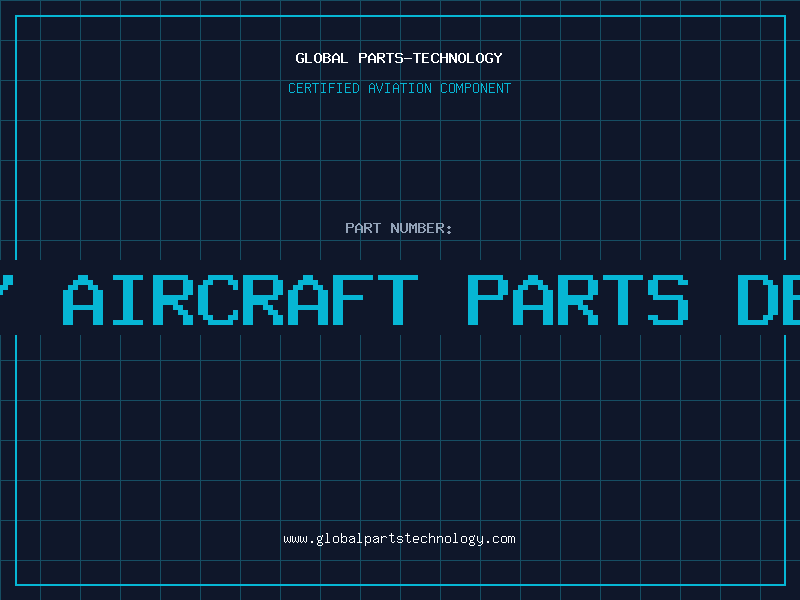The width and height of the screenshot is (800, 600).
Task: Click the word CERTIFIED in the subtitle
Action: coord(323,88)
